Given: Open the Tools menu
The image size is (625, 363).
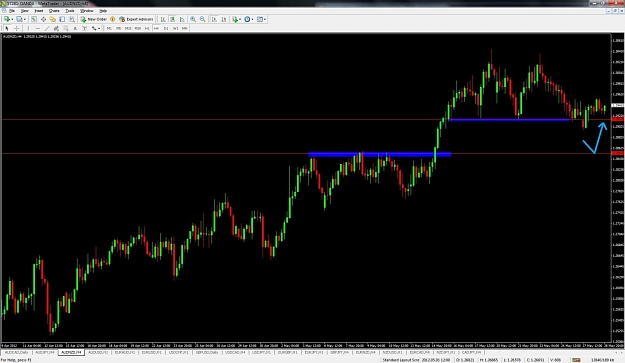Looking at the screenshot, I should [70, 11].
